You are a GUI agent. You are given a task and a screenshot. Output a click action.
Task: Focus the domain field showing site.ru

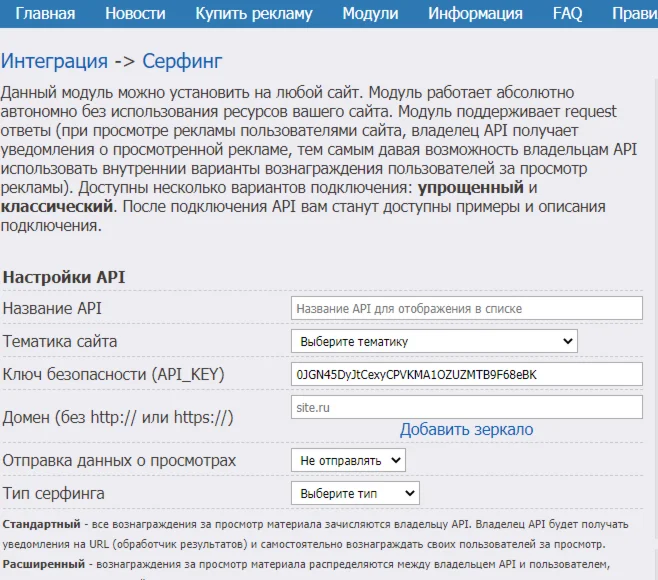pyautogui.click(x=466, y=407)
